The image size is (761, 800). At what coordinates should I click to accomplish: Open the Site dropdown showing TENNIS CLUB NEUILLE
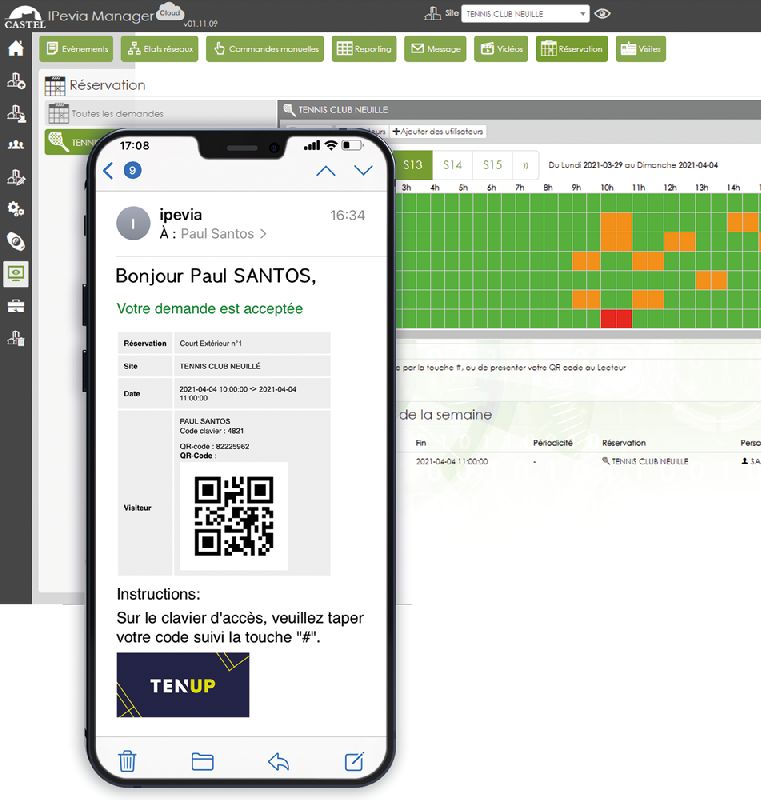point(524,14)
